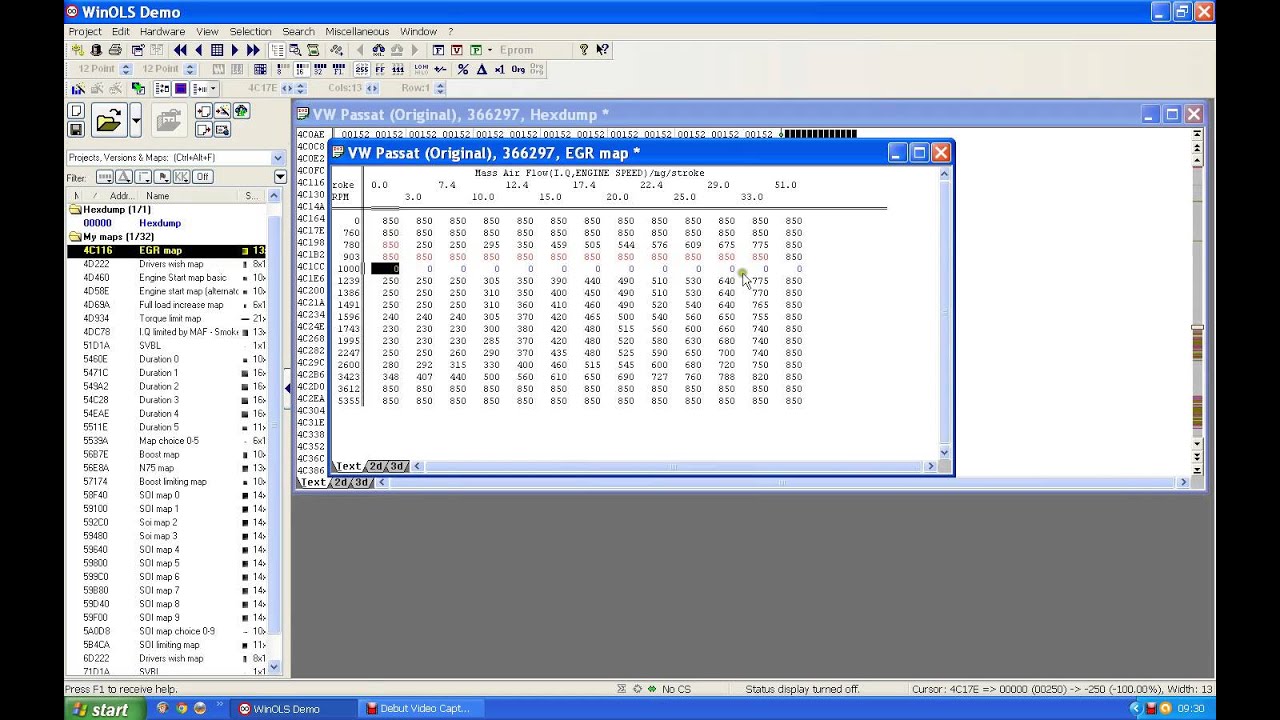Image resolution: width=1280 pixels, height=720 pixels.
Task: Open the dropdown arrow next to green P icon
Action: pos(490,50)
